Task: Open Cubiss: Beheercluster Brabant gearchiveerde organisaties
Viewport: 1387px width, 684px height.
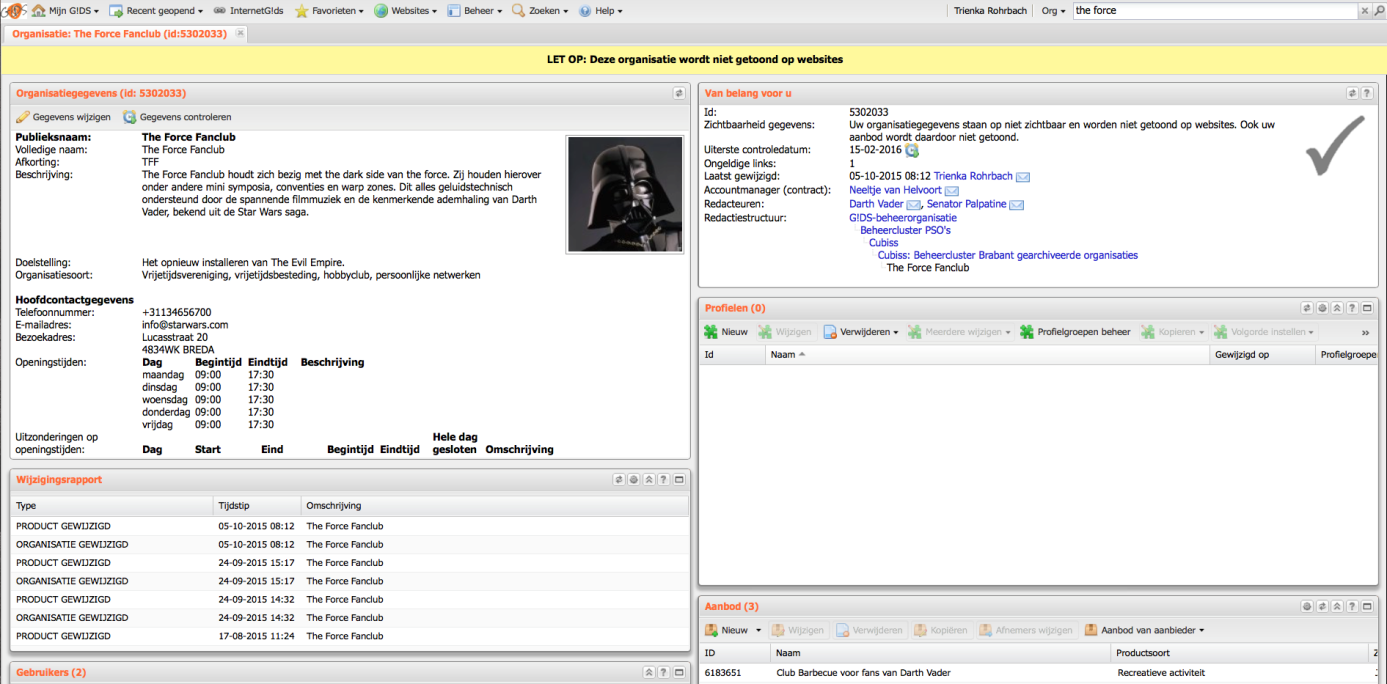Action: 1008,255
